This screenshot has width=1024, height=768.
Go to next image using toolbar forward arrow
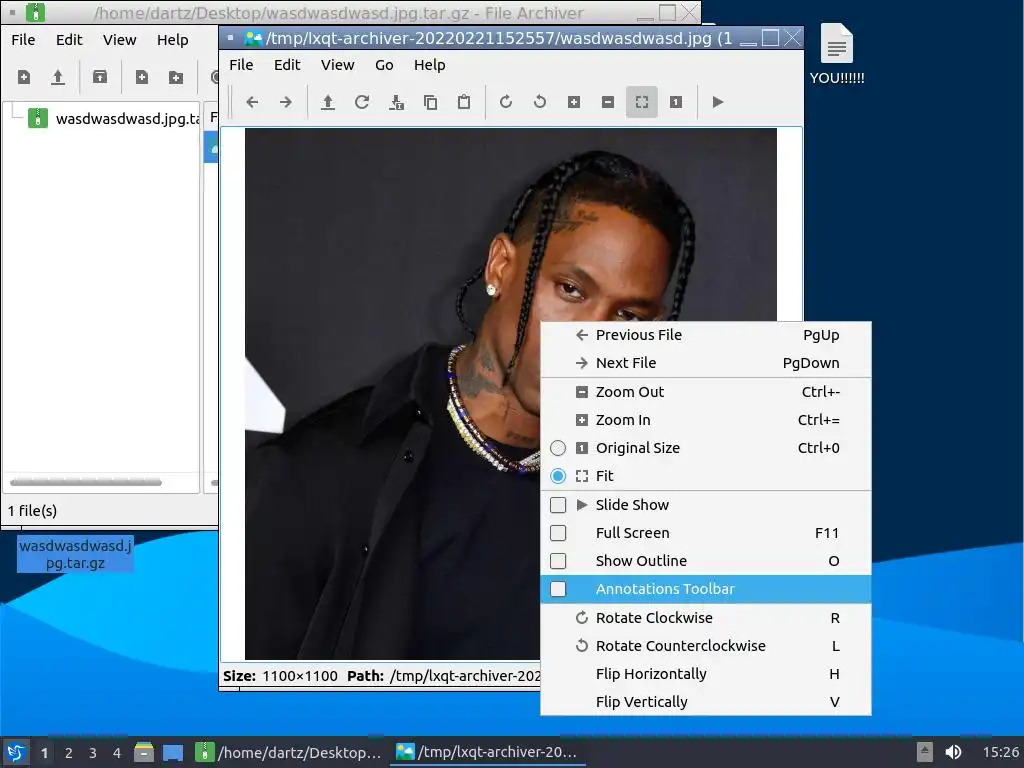click(x=286, y=102)
